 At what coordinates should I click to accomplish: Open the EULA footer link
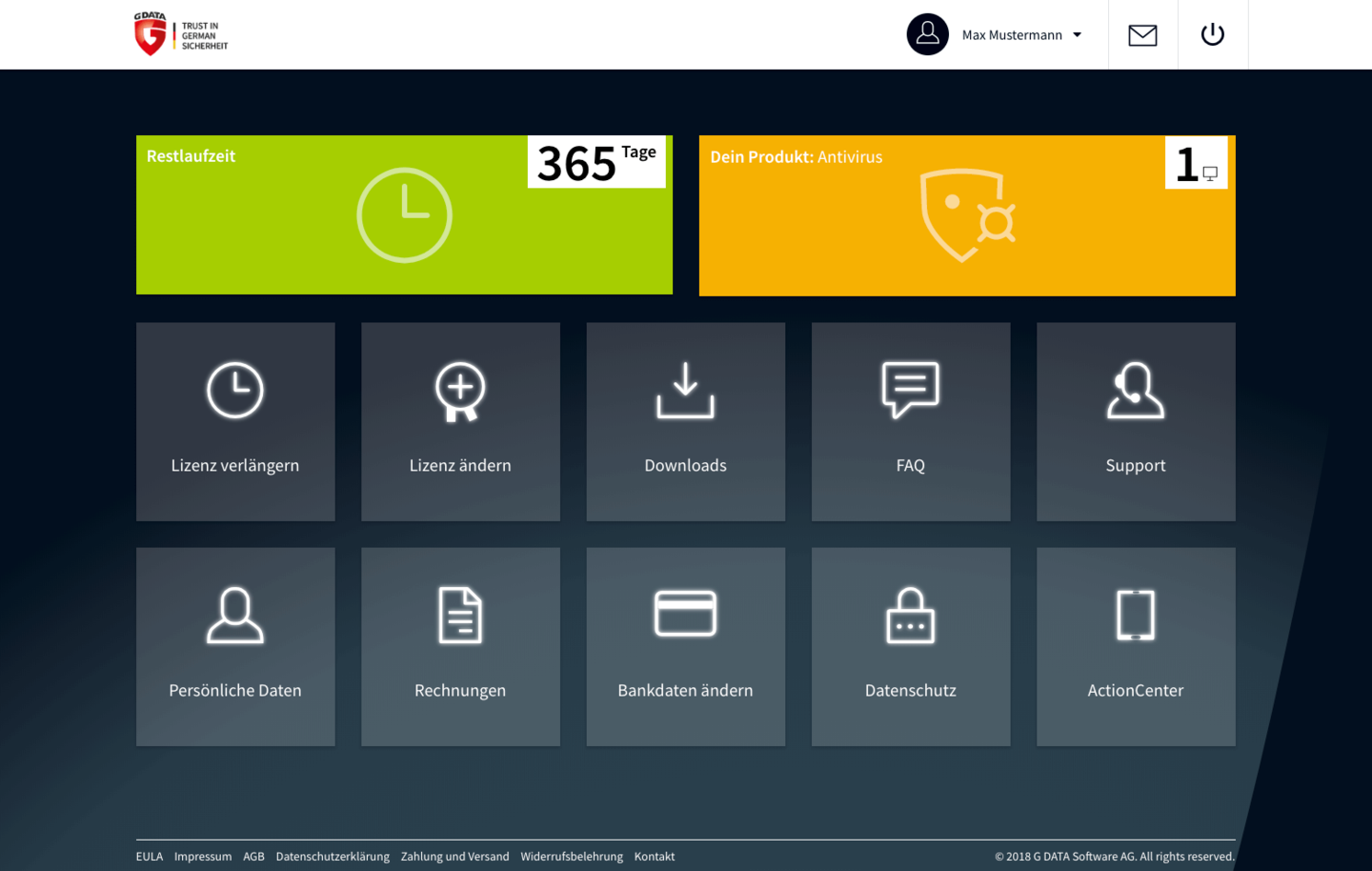[150, 857]
